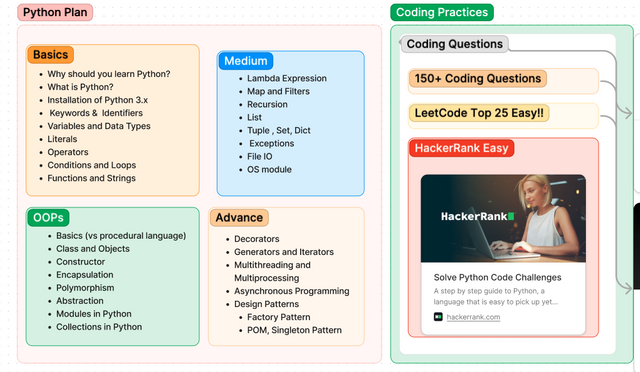Select 'POM, Singleton Pattern' sub-item

click(294, 331)
